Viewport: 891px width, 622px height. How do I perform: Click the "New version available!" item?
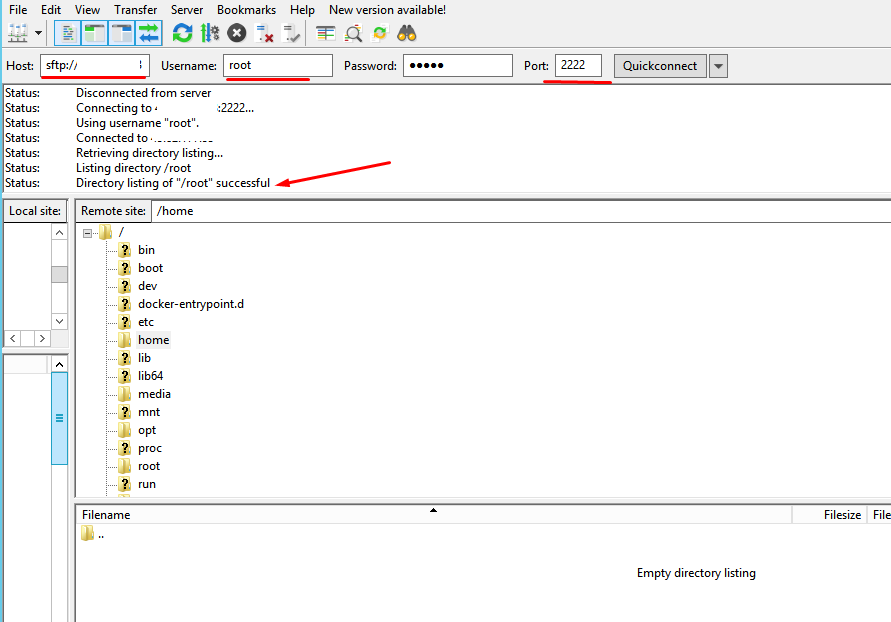[387, 10]
